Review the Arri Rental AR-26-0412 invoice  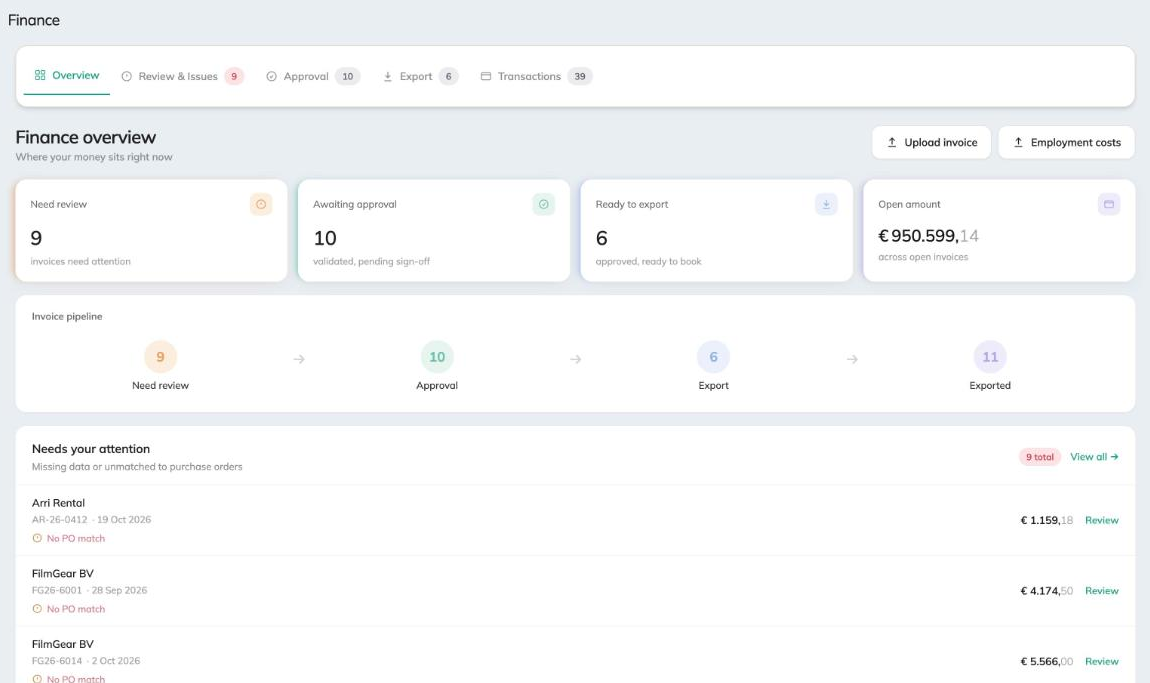coord(1102,520)
